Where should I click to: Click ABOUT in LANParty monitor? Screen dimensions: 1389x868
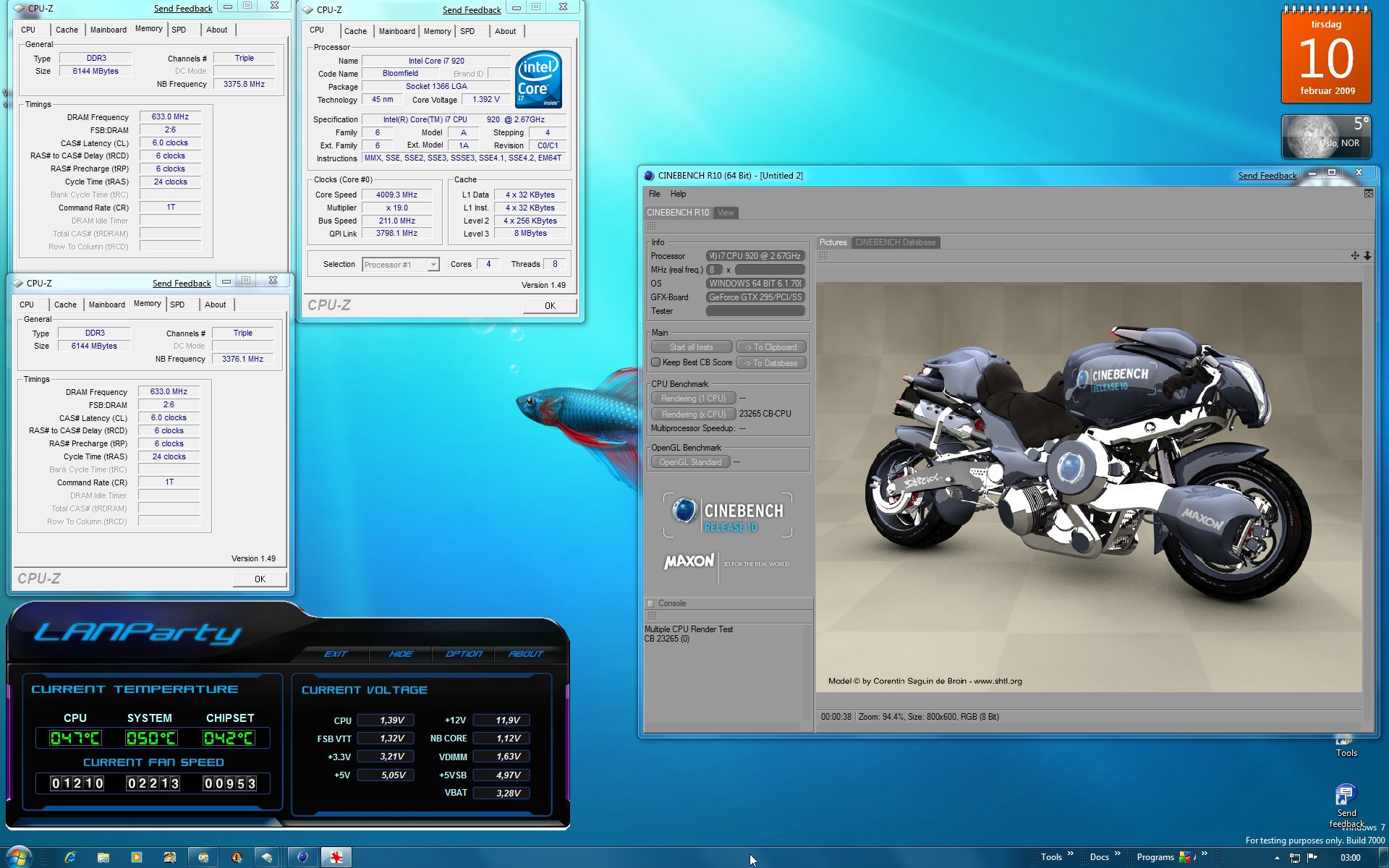point(526,654)
